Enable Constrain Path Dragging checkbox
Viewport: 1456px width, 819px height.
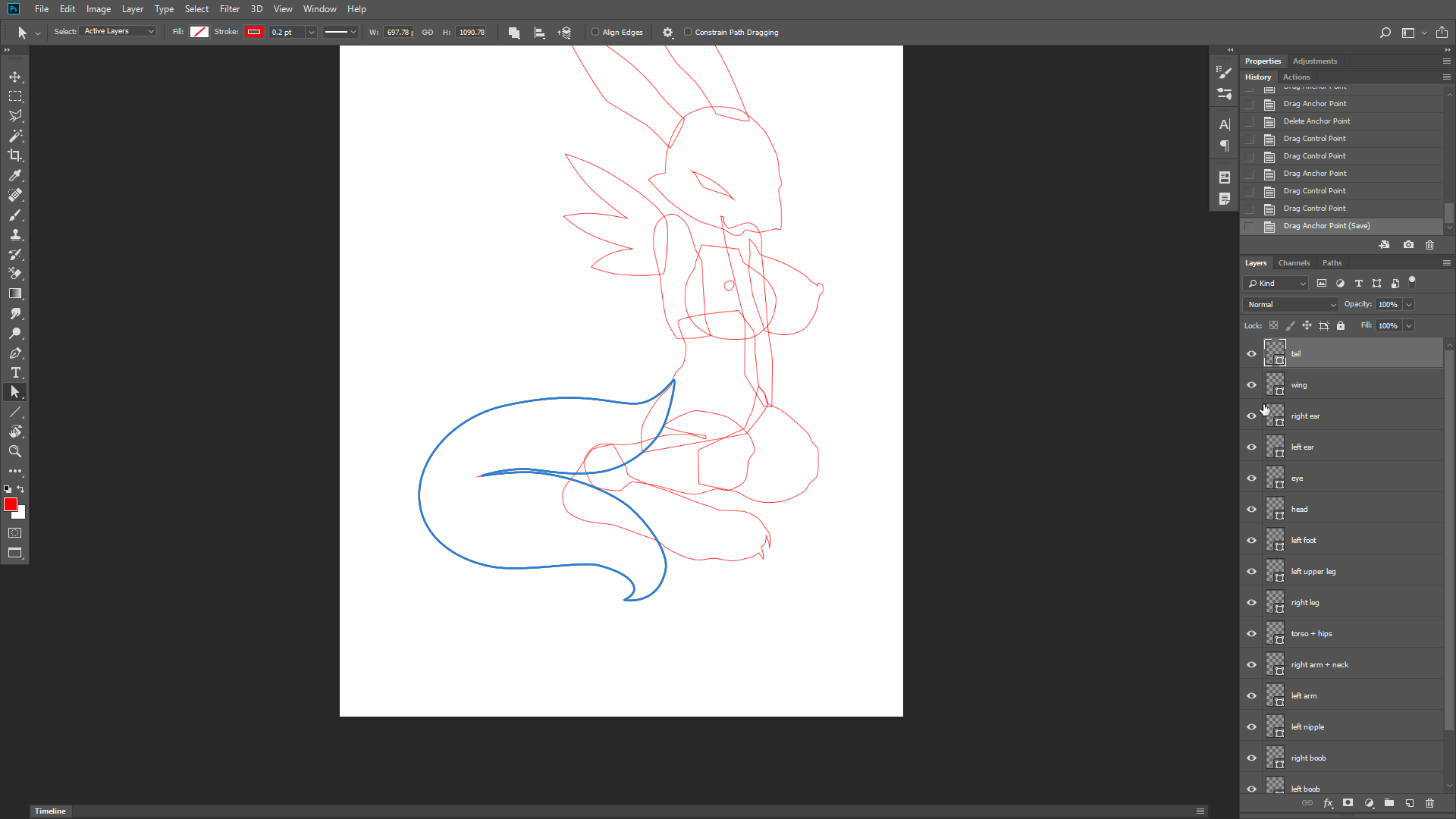pyautogui.click(x=688, y=32)
